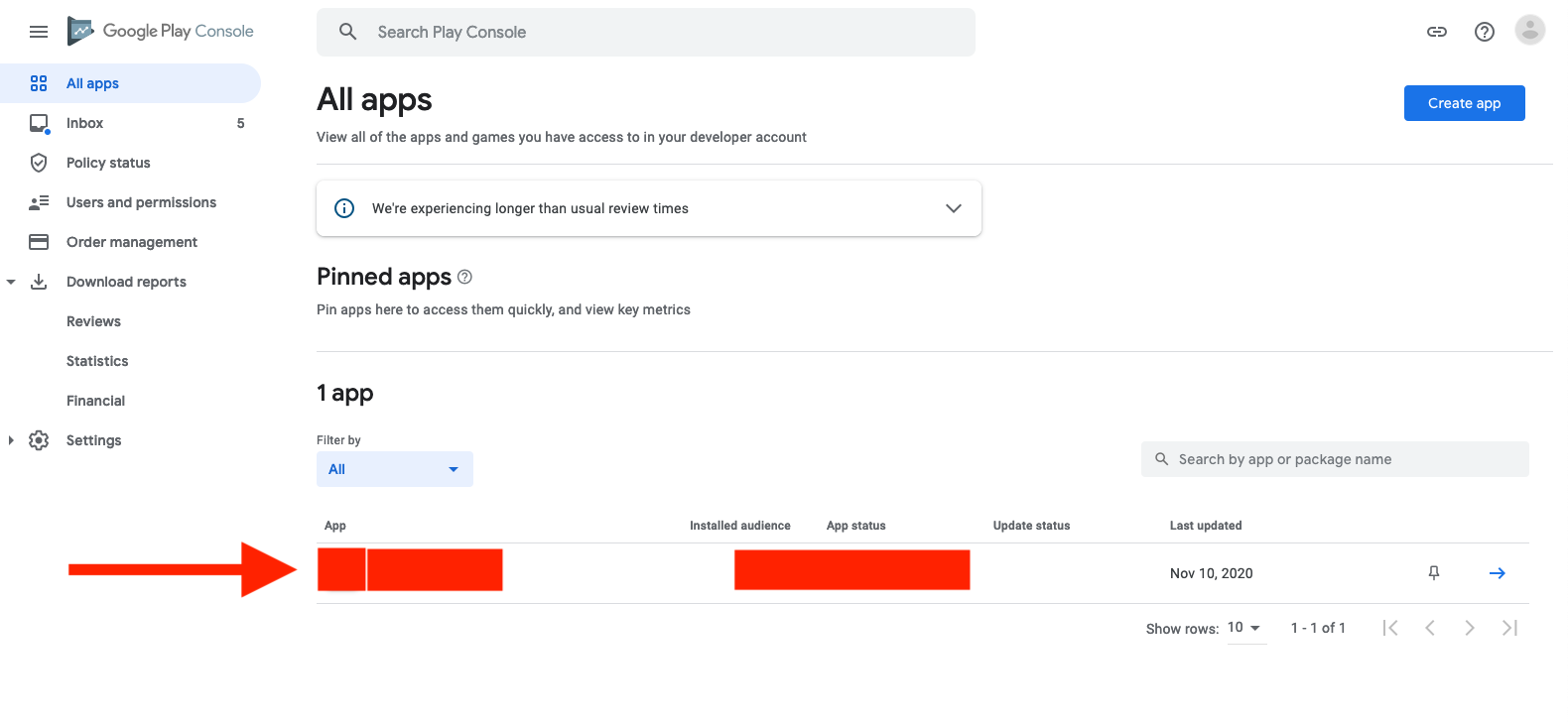Open the help question mark icon

(x=1484, y=32)
